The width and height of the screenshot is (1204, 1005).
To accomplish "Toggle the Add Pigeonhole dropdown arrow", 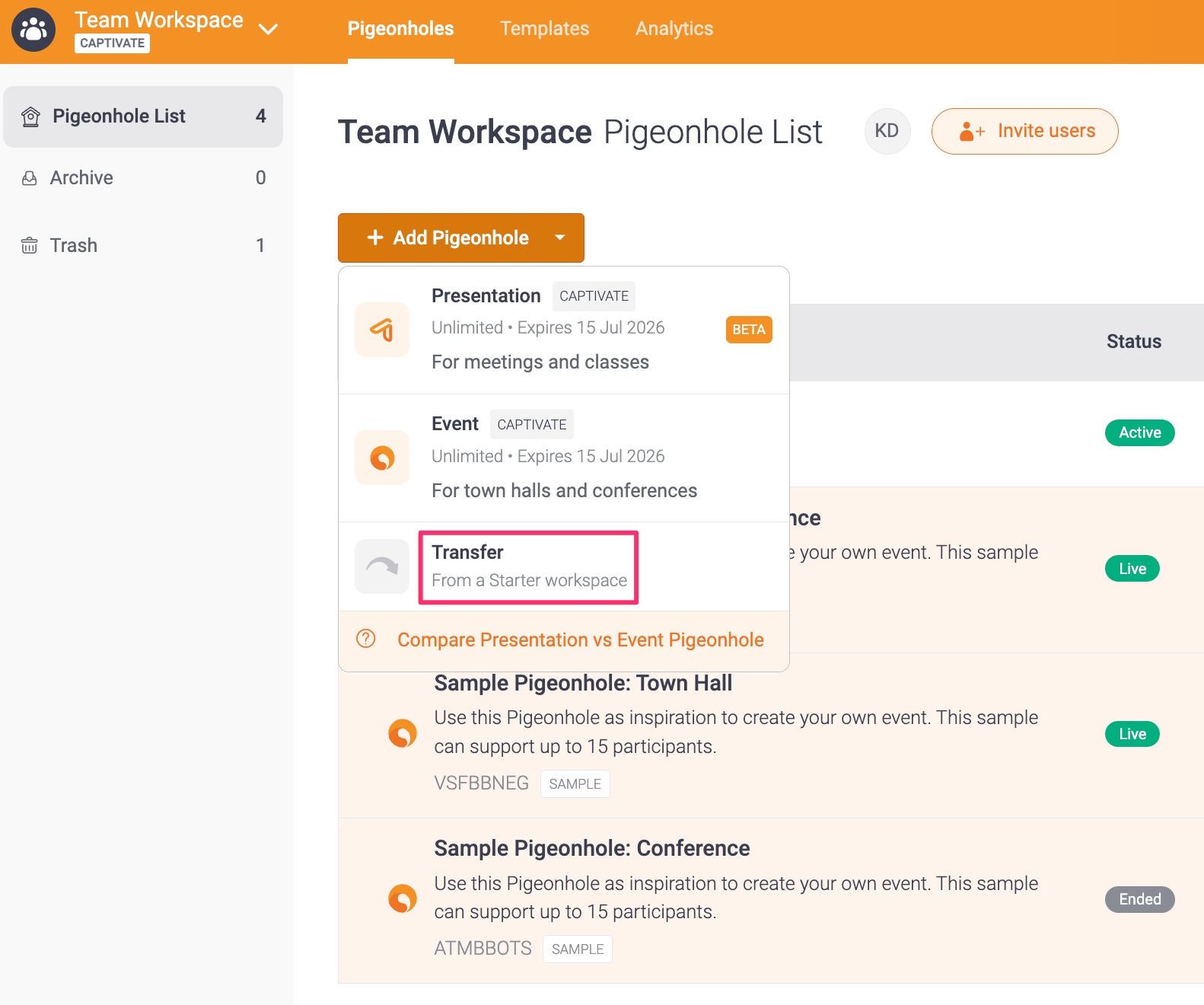I will [x=561, y=238].
